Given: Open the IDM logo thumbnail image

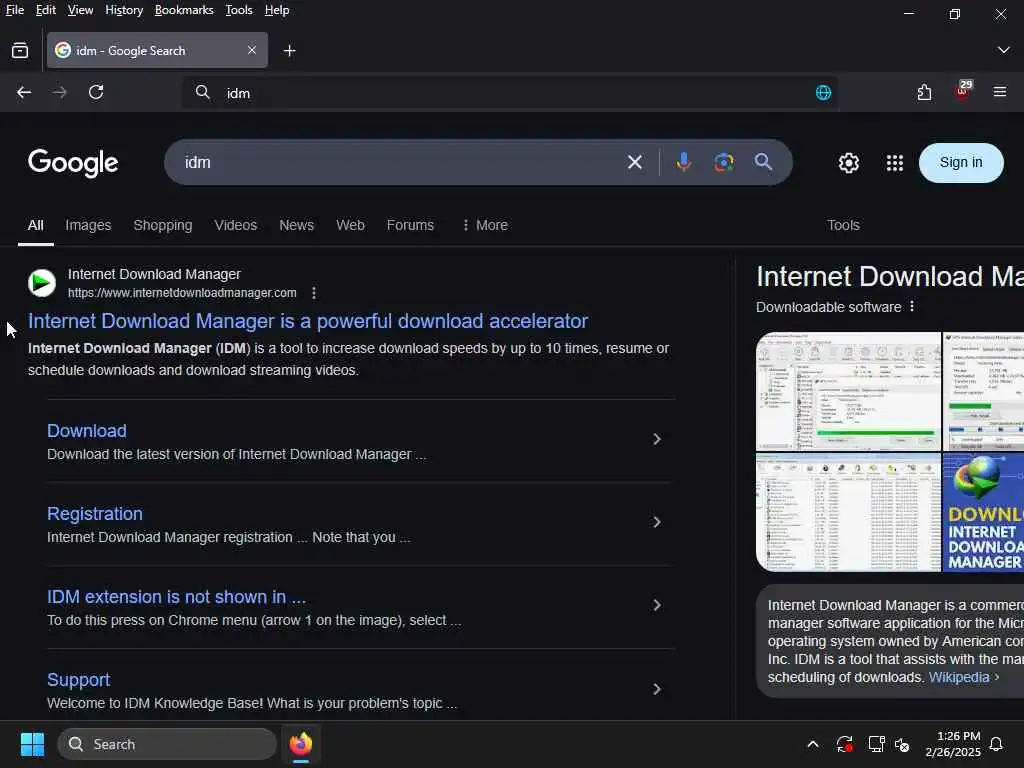Looking at the screenshot, I should pos(983,513).
